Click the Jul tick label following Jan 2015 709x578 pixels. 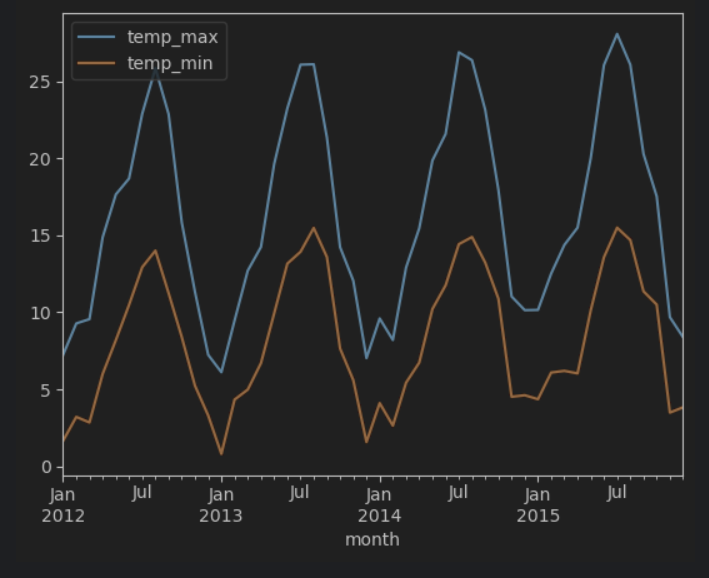click(617, 493)
